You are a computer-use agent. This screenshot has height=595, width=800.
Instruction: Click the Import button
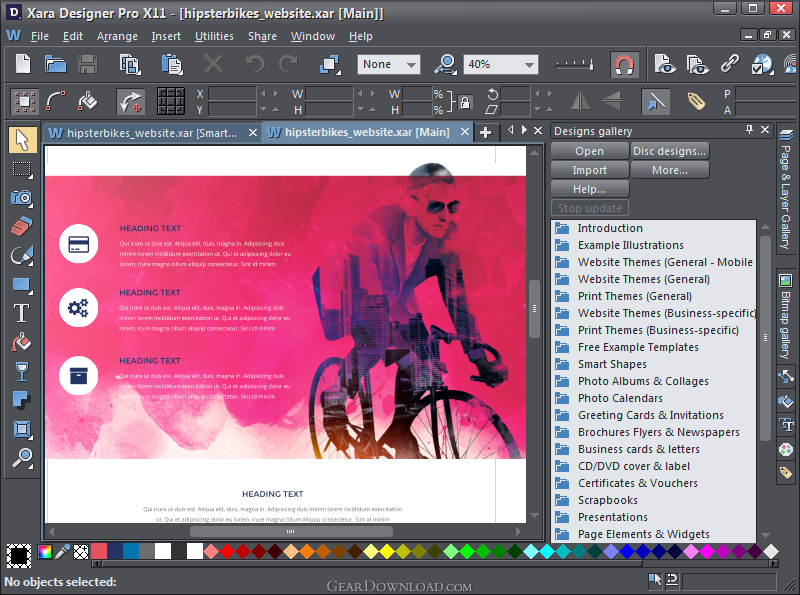(590, 170)
